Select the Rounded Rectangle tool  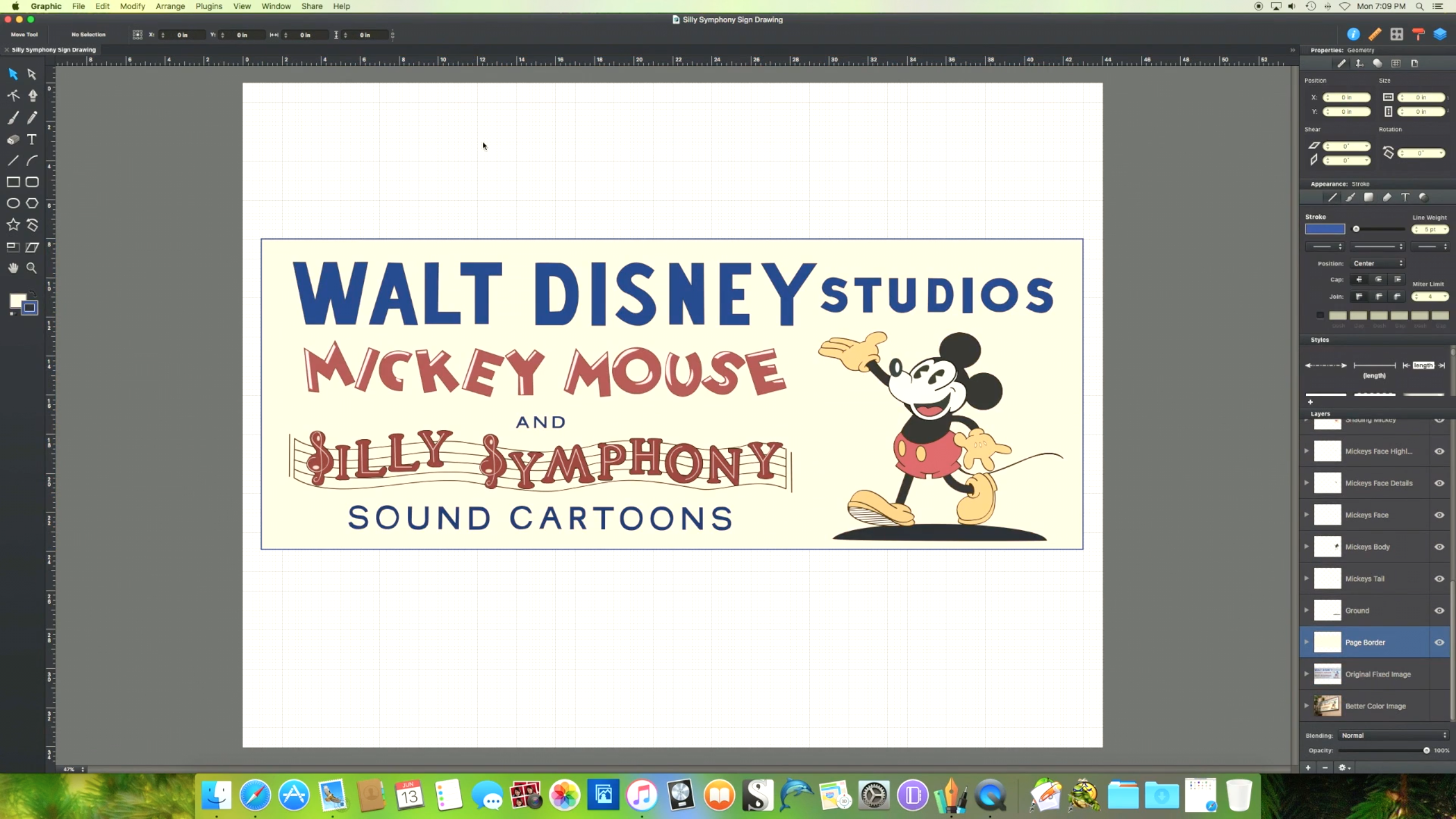tap(32, 182)
